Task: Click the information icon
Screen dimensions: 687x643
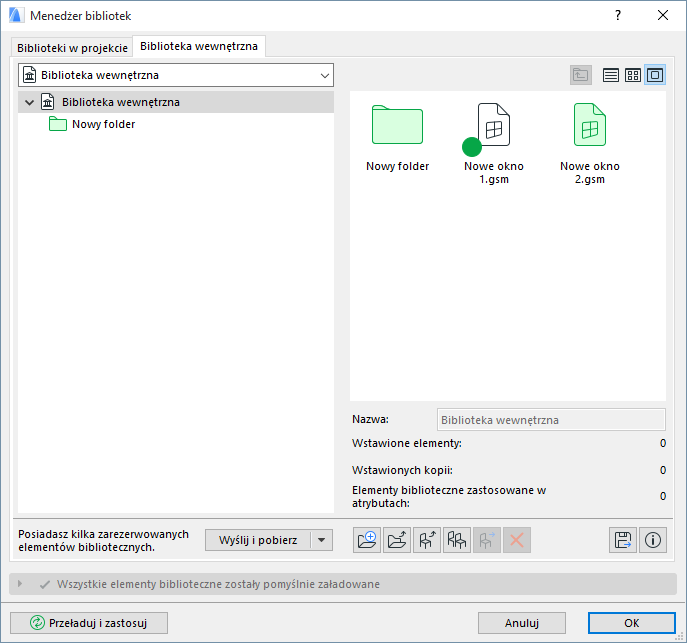Action: tap(653, 540)
